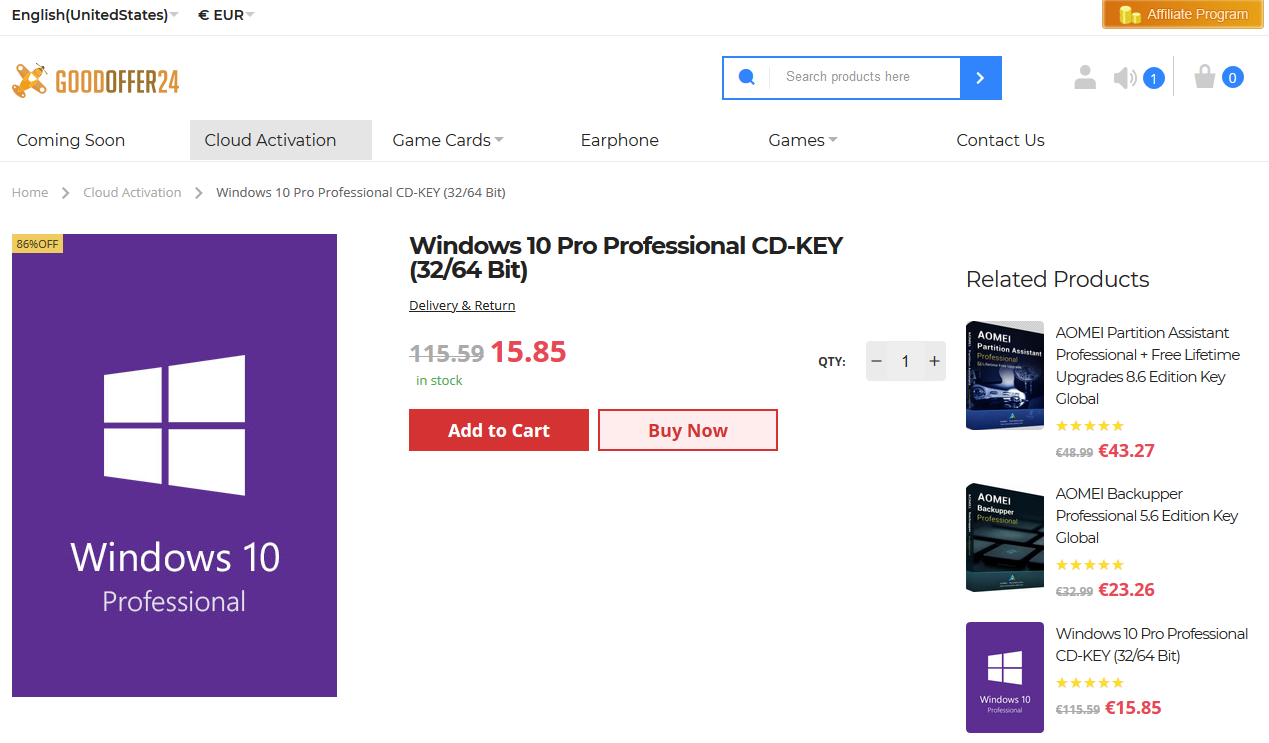Click the crossed-out 115.59 original price

447,353
